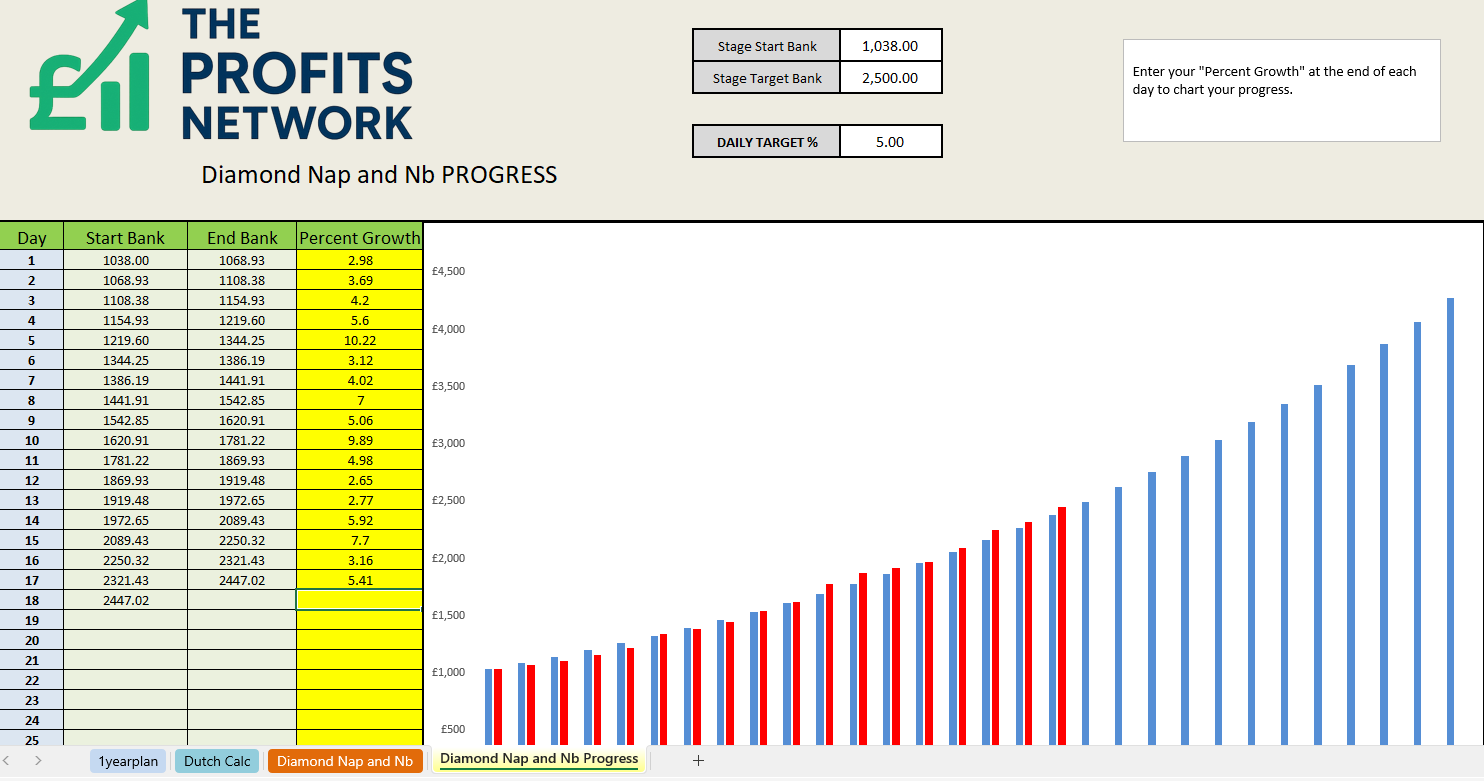This screenshot has width=1484, height=781.
Task: Click the Percent Growth column header
Action: coord(359,238)
